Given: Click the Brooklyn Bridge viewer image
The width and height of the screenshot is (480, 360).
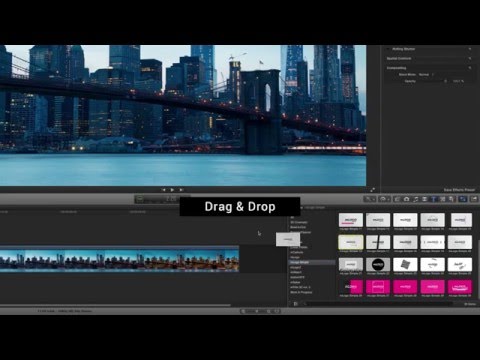Looking at the screenshot, I should coord(183,115).
